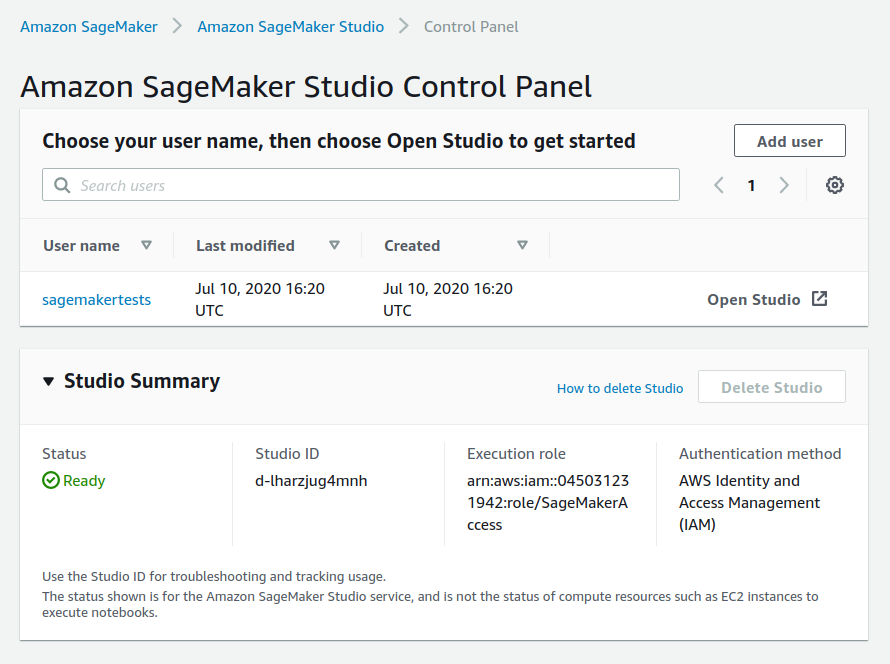Sort users by User name
890x664 pixels.
pos(146,245)
